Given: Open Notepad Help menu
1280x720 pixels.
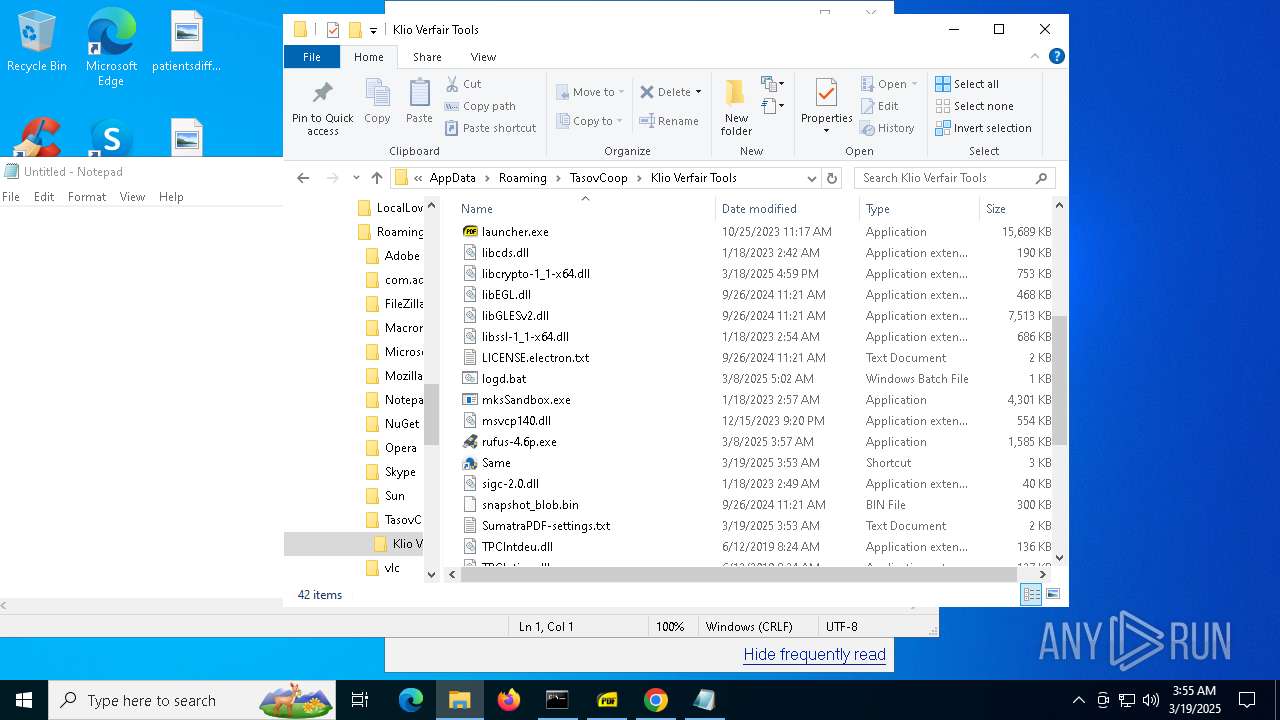Looking at the screenshot, I should click(171, 197).
